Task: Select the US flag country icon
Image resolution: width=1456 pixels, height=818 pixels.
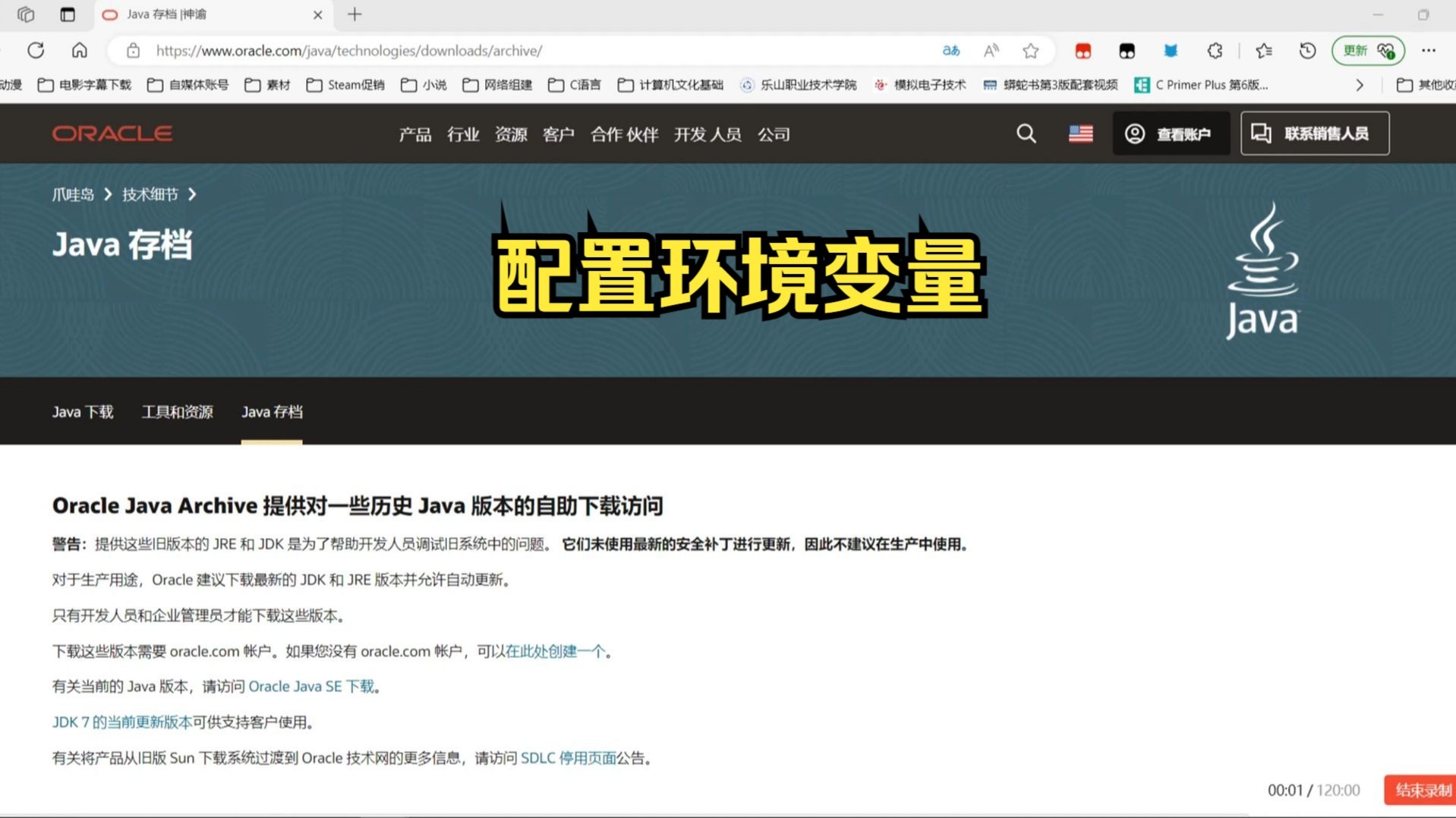Action: pyautogui.click(x=1080, y=134)
